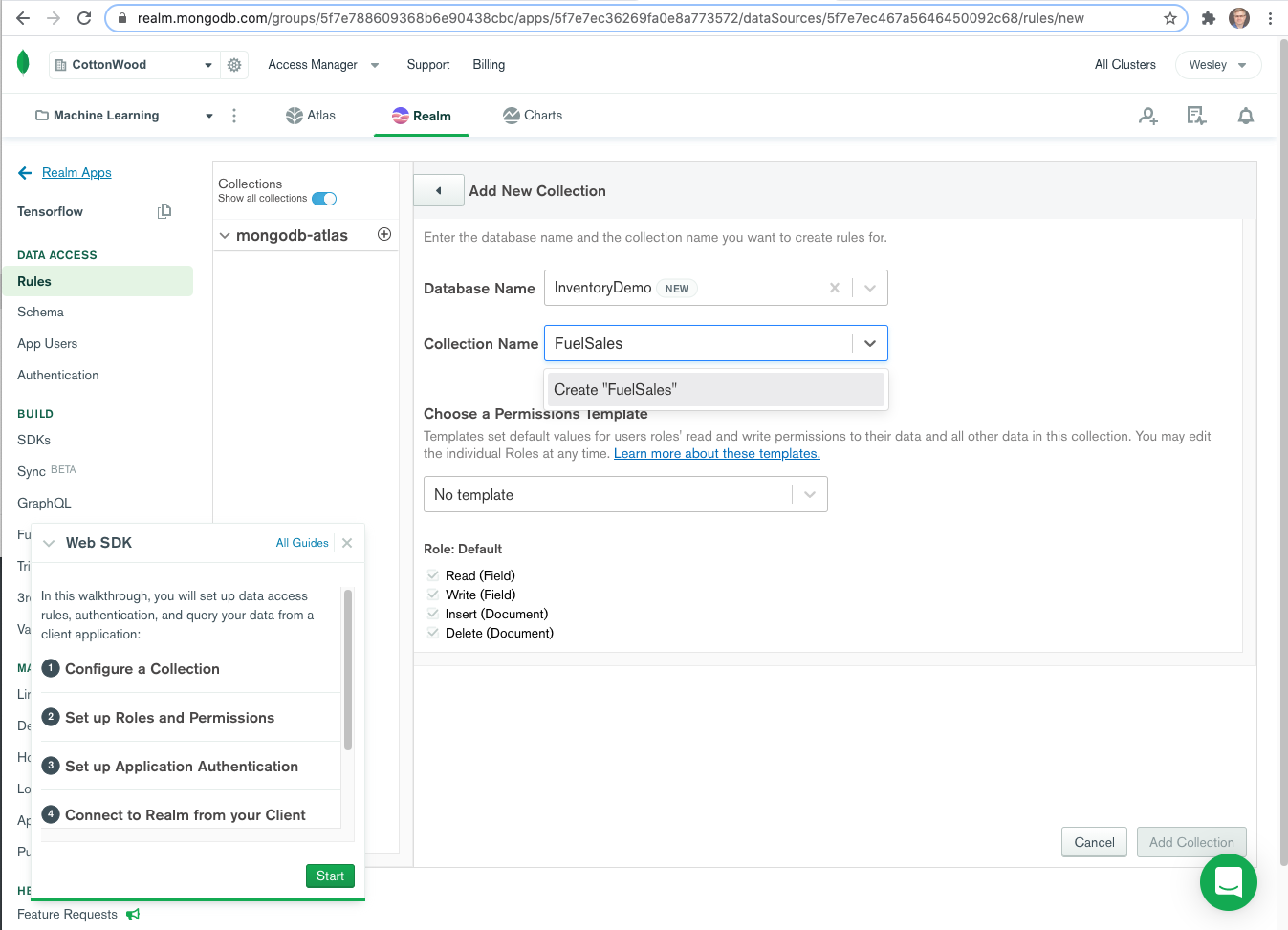Click the browser back arrow
1288x930 pixels.
click(23, 18)
